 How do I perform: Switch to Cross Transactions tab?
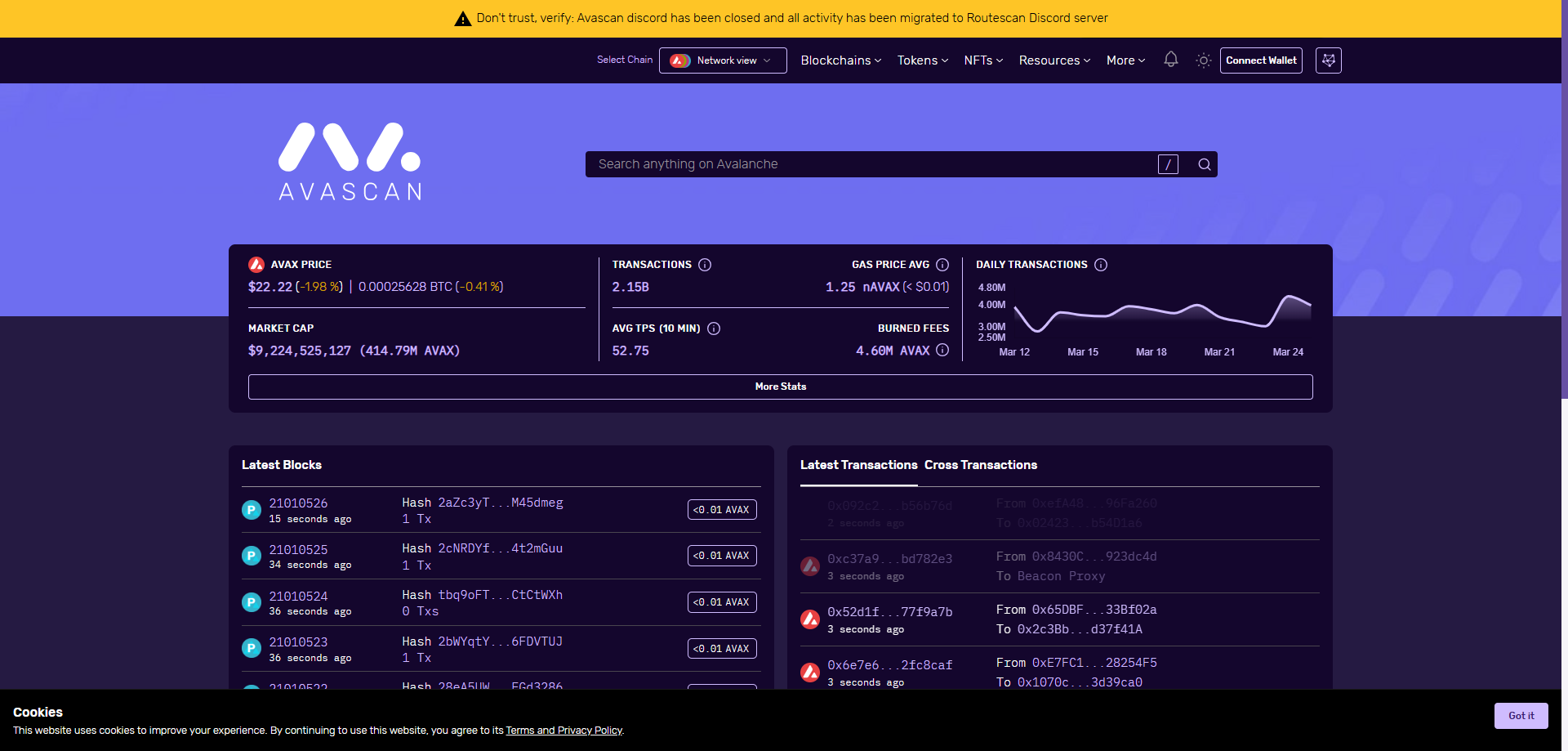pyautogui.click(x=980, y=465)
